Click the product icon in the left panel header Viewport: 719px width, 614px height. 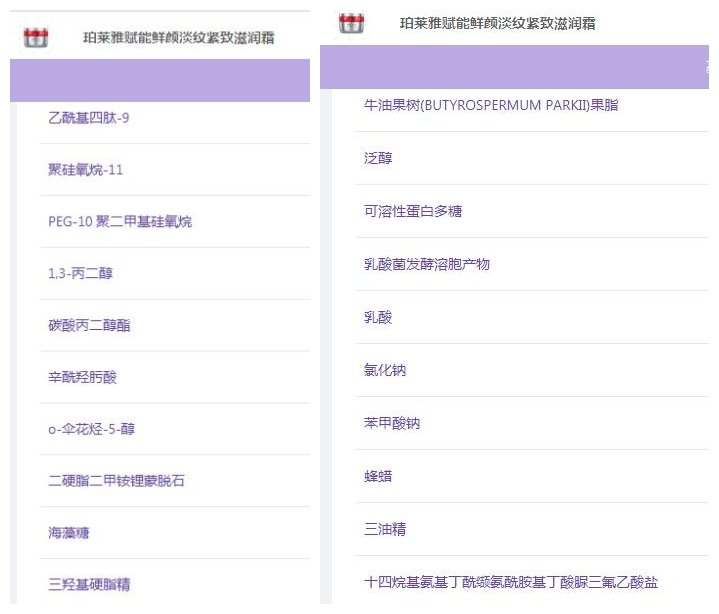[x=36, y=38]
